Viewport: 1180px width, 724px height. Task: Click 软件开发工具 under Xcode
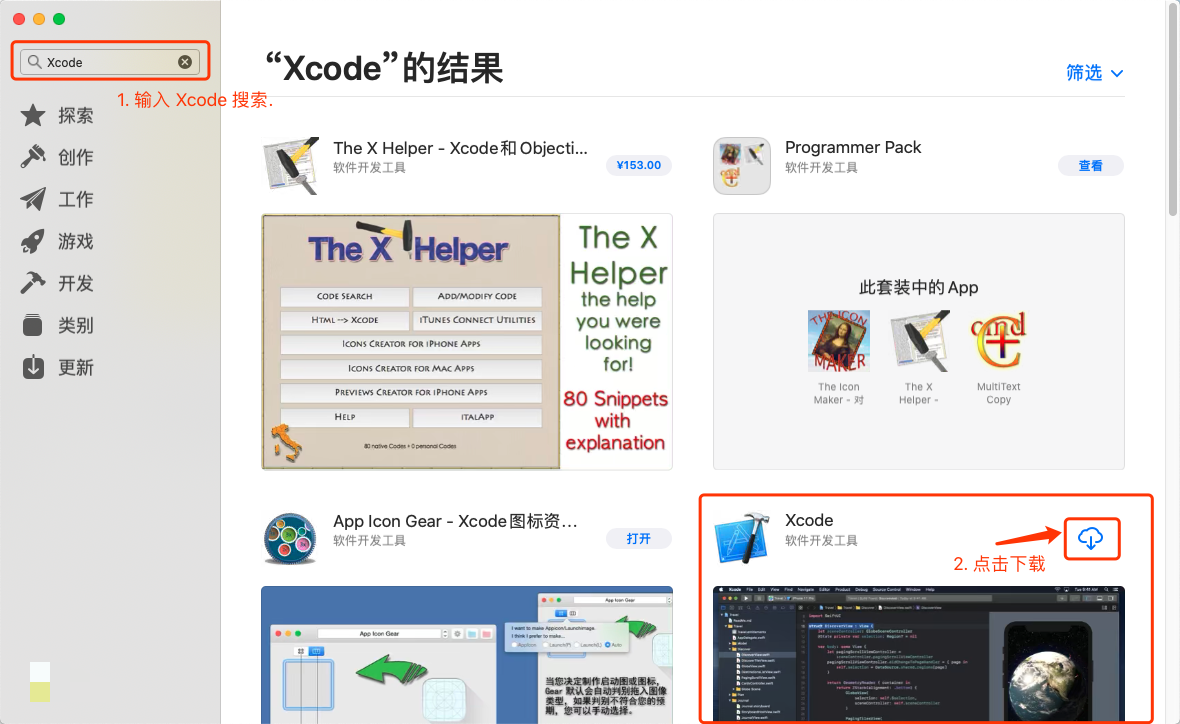[821, 541]
